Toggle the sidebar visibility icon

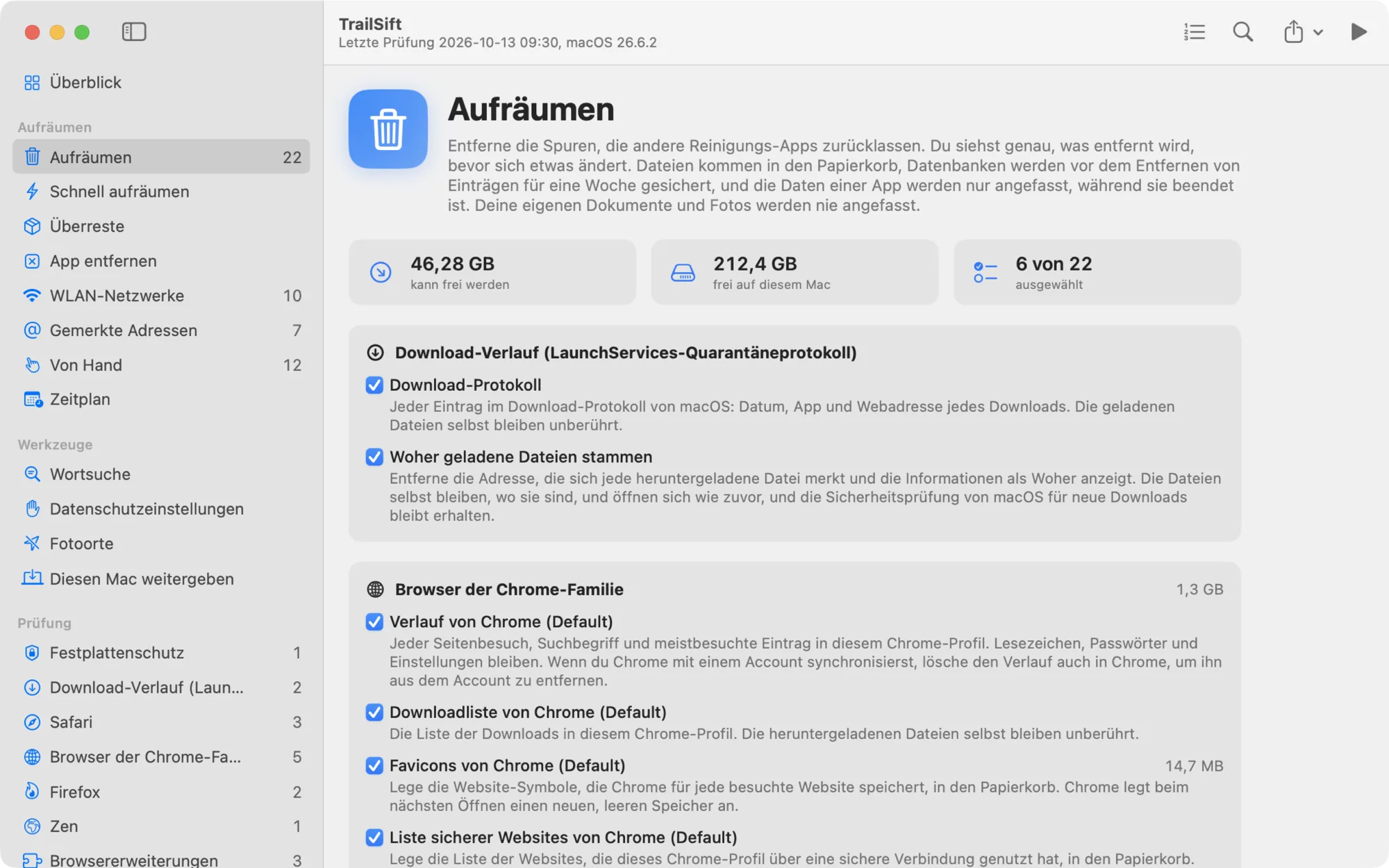tap(134, 32)
